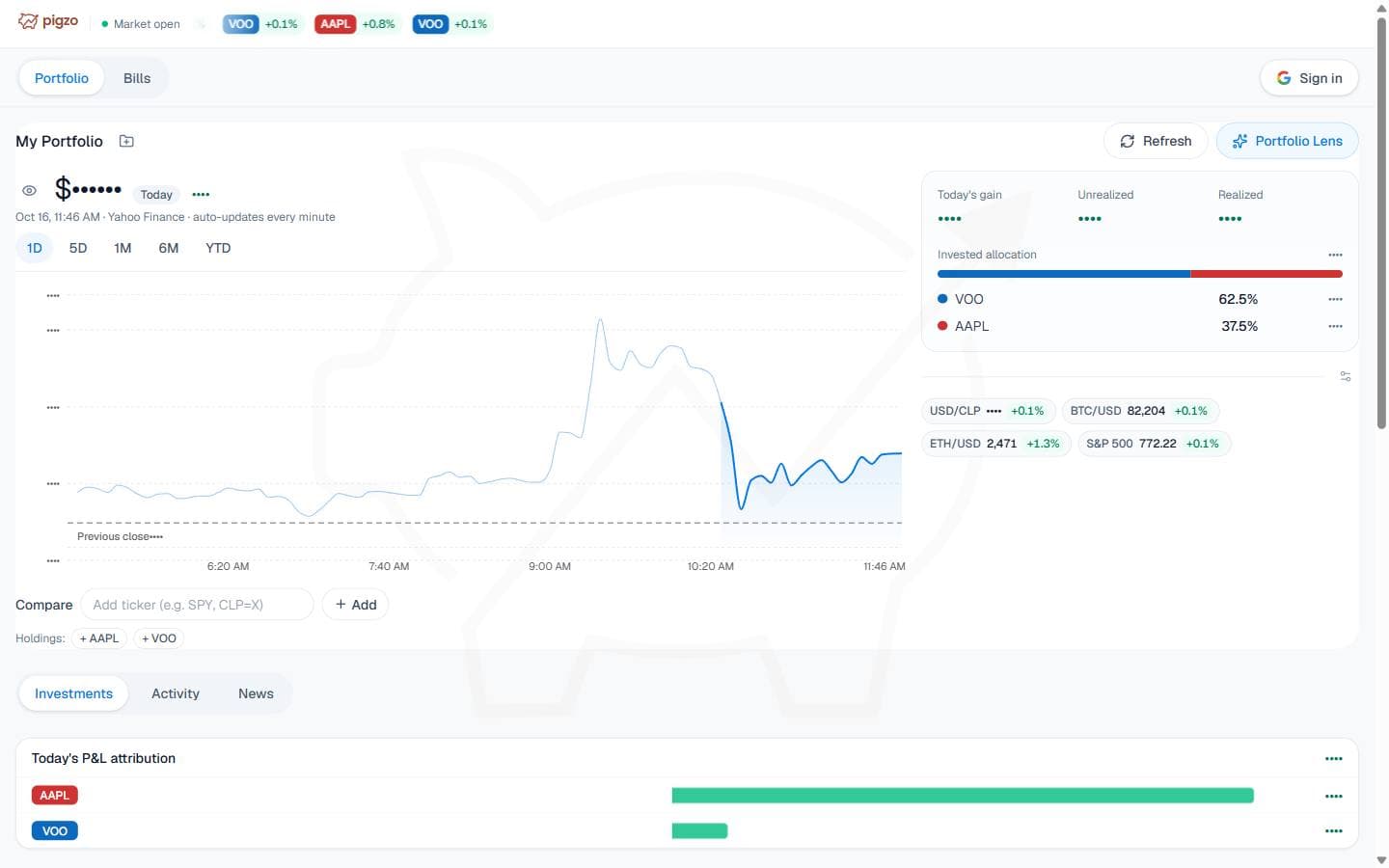
Task: Click the dark blue VOO badge showing +0.1%
Action: pos(430,24)
